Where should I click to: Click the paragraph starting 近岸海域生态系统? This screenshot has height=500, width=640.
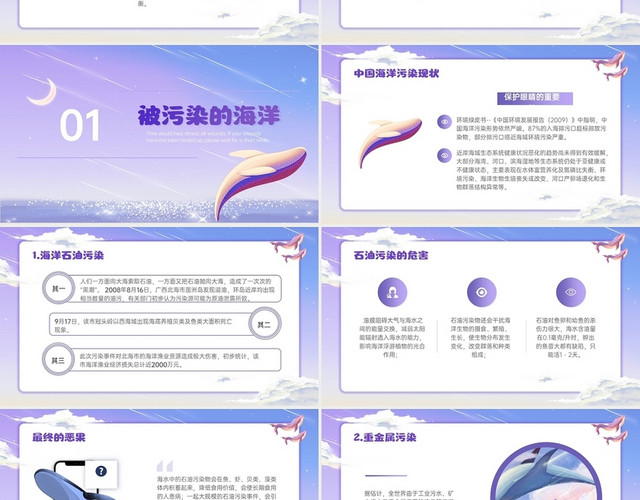[532, 170]
